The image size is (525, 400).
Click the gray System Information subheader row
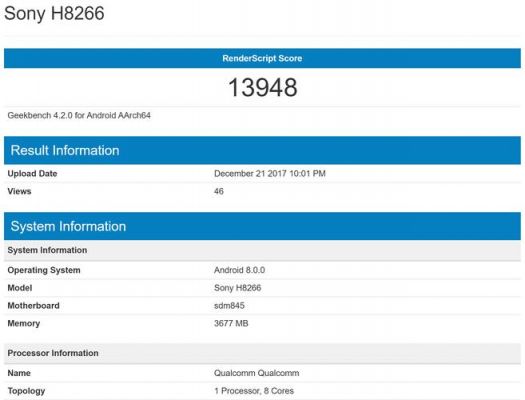(262, 250)
